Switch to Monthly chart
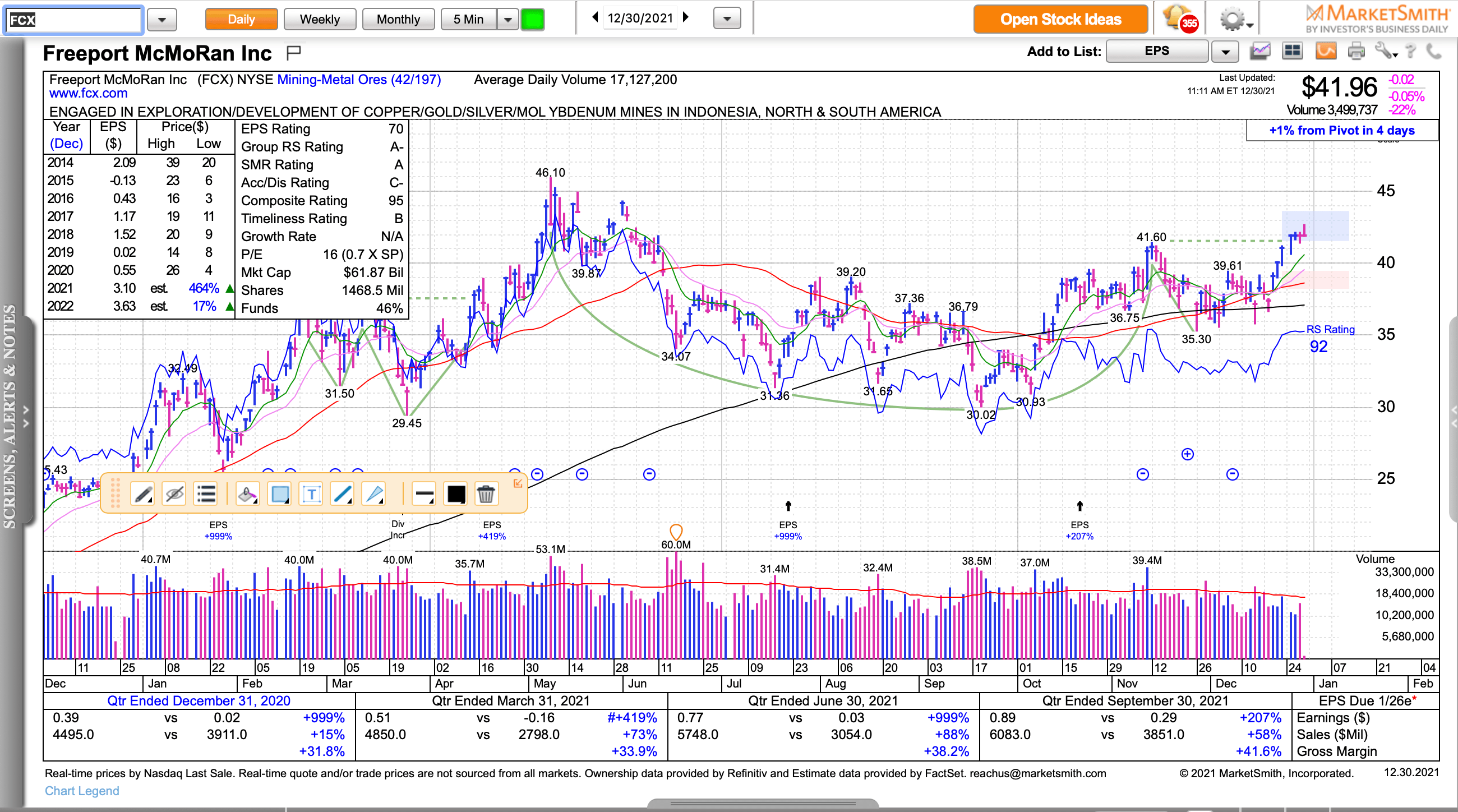 point(399,19)
